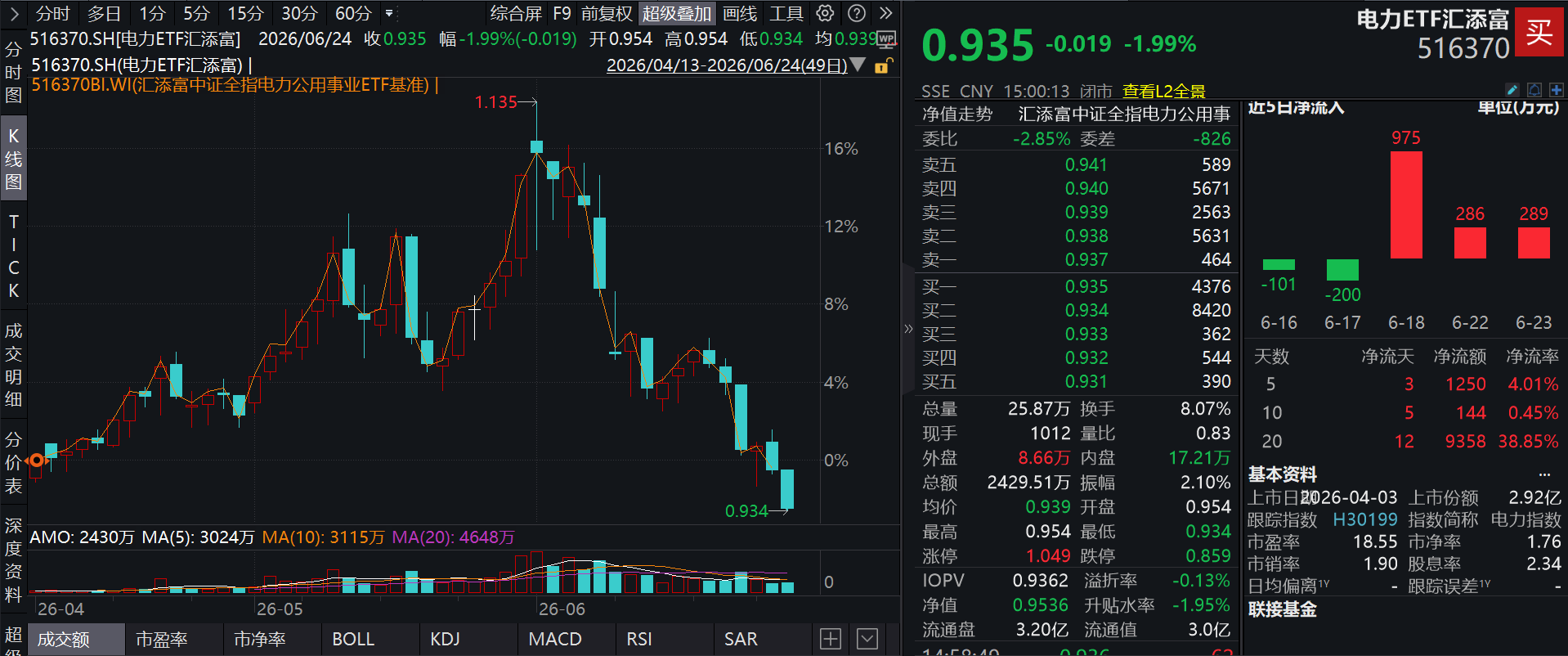Select 成交额 indicator tab
Screen dimensions: 1568x656
75,639
